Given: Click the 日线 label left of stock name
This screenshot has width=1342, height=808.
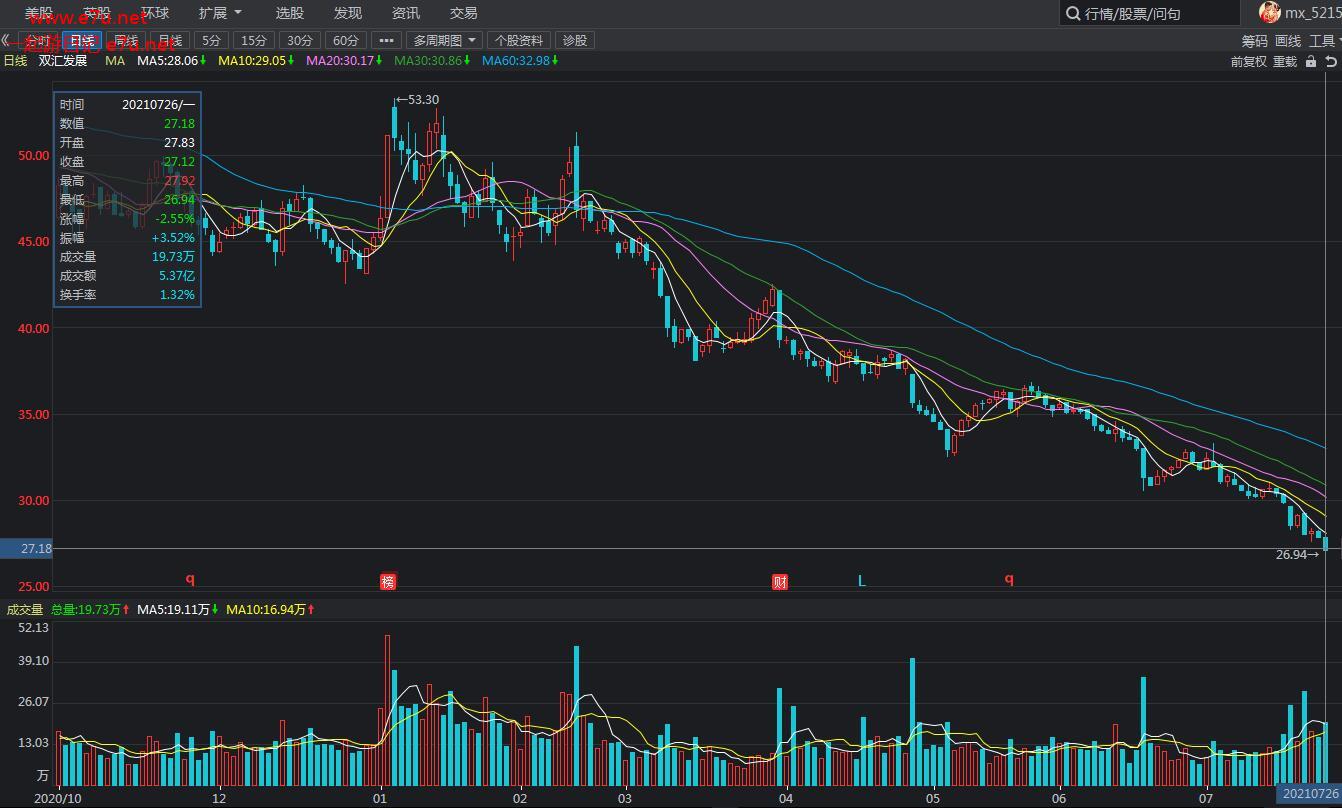Looking at the screenshot, I should pos(15,61).
